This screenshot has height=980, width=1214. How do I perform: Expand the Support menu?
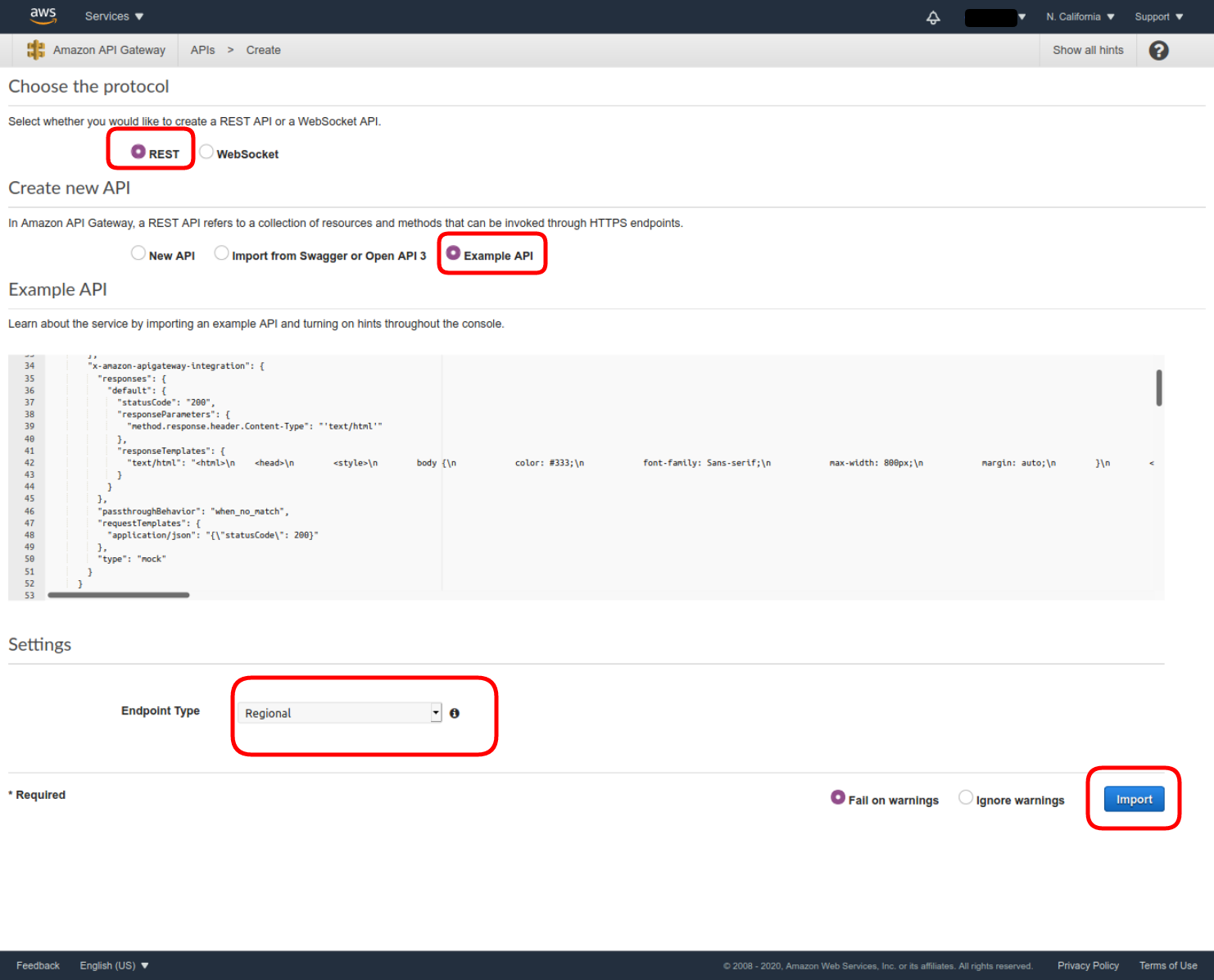click(x=1158, y=16)
